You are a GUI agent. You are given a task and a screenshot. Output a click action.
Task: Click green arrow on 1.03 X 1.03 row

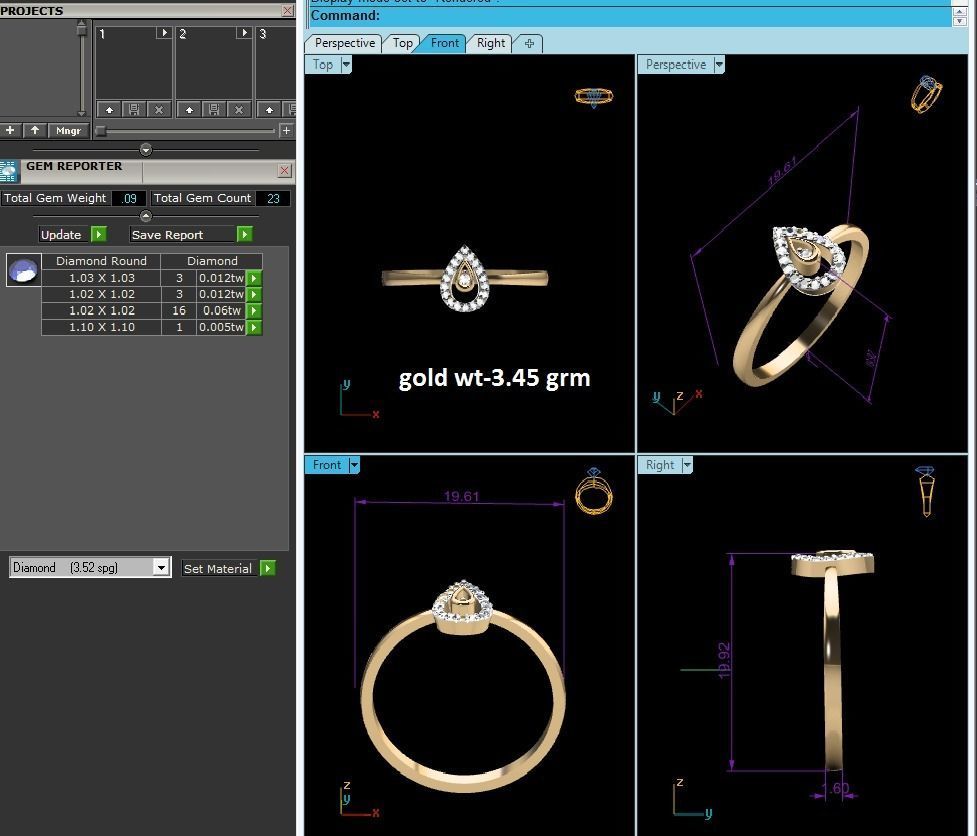tap(254, 278)
